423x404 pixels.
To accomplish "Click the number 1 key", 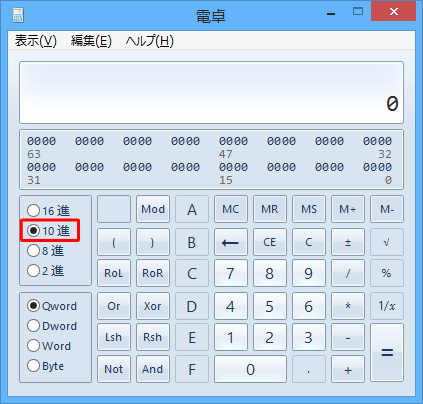I will point(231,337).
